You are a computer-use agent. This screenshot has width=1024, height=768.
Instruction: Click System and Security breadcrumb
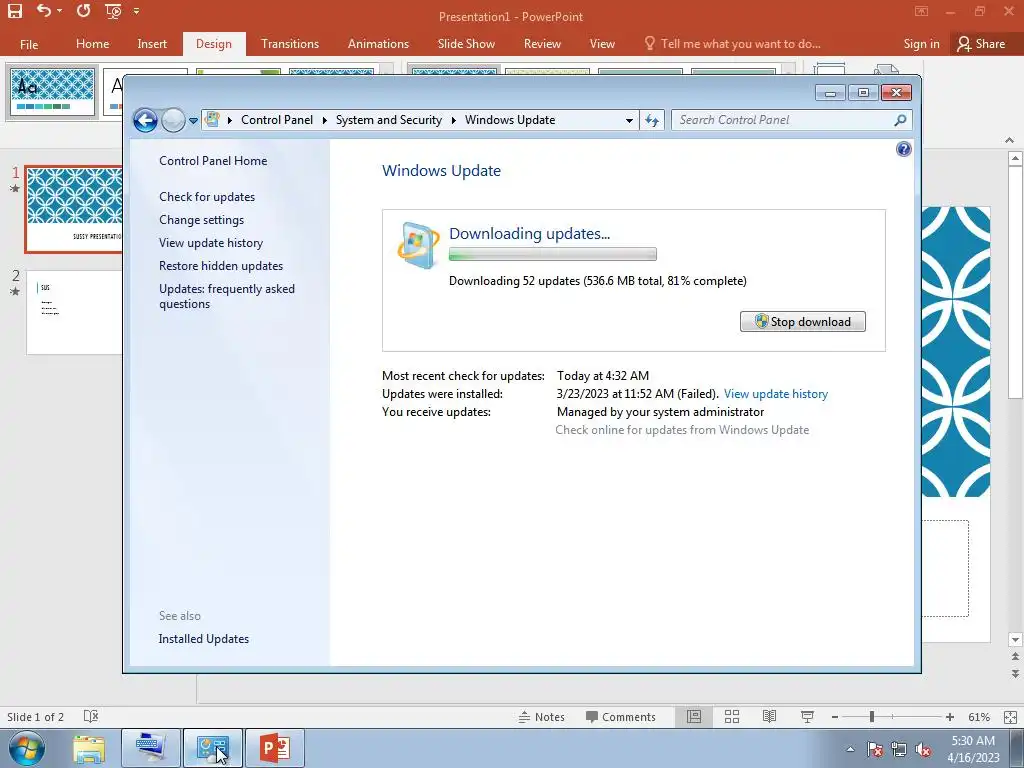point(389,120)
